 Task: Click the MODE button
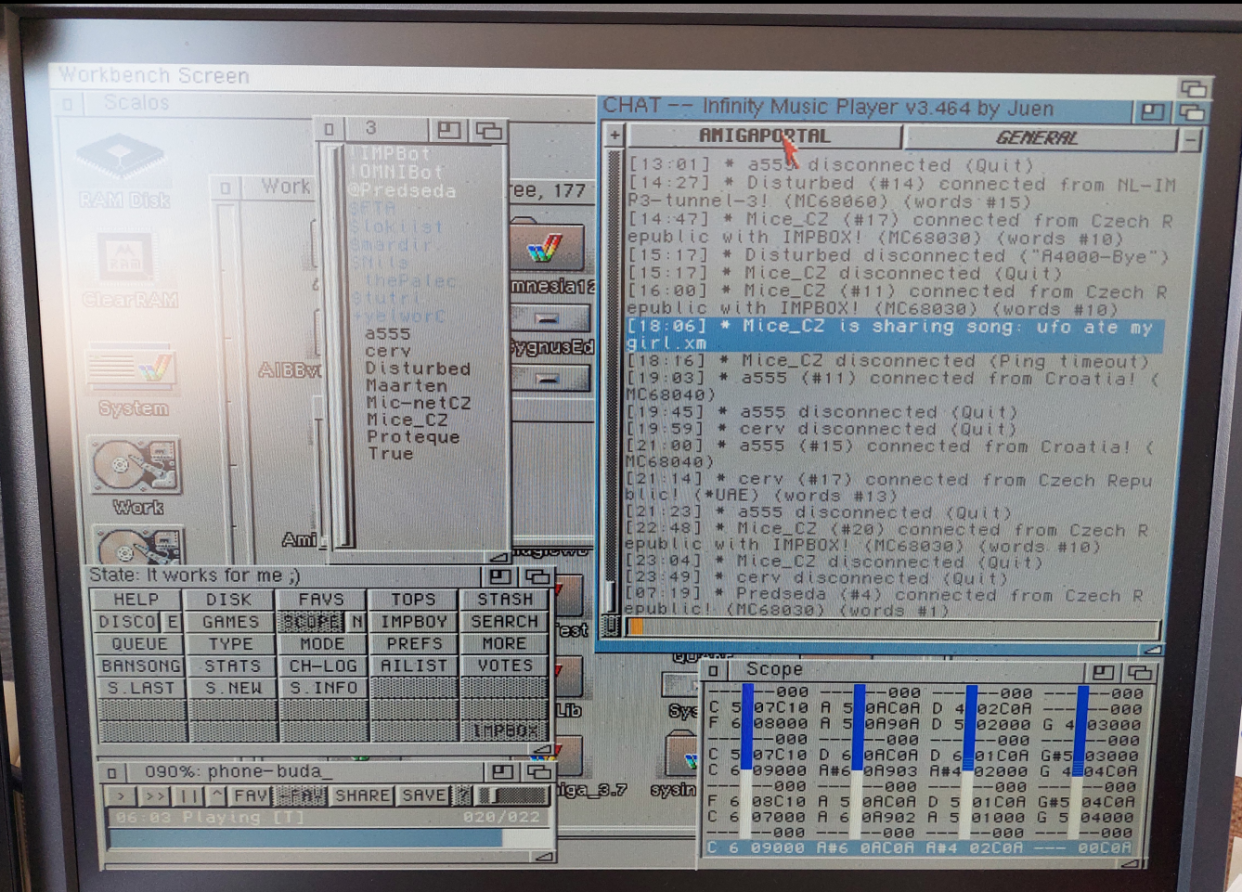click(322, 644)
